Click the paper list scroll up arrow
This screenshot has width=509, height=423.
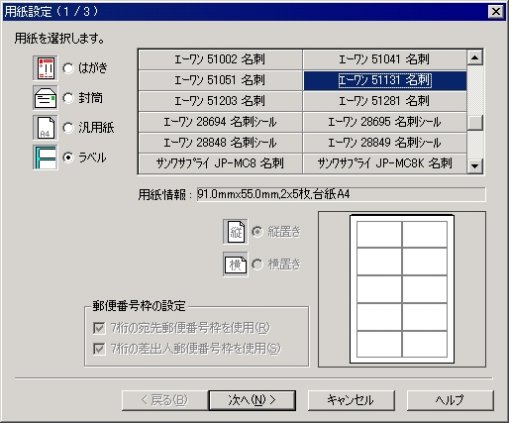[x=475, y=58]
